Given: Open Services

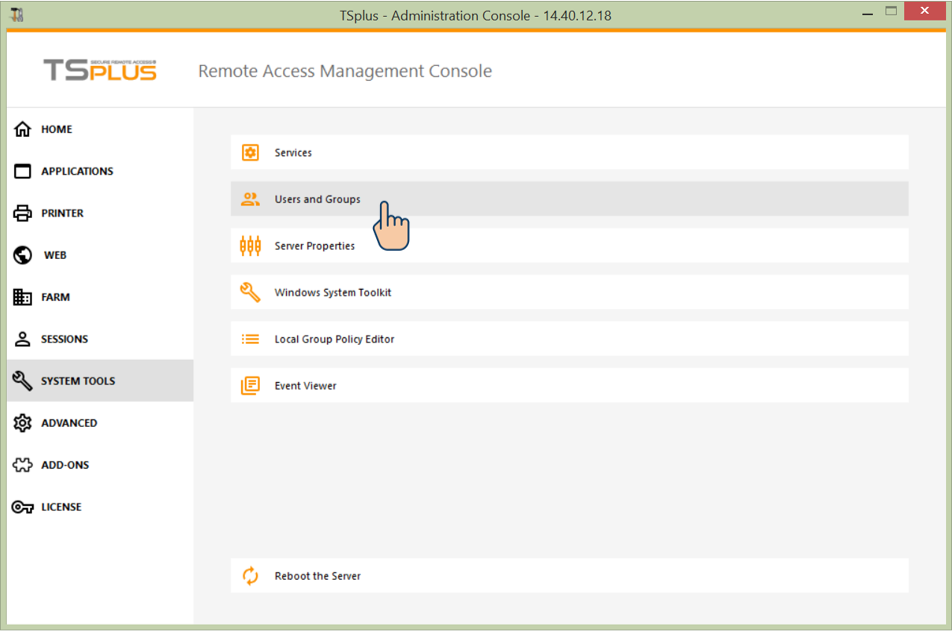Looking at the screenshot, I should click(x=570, y=152).
